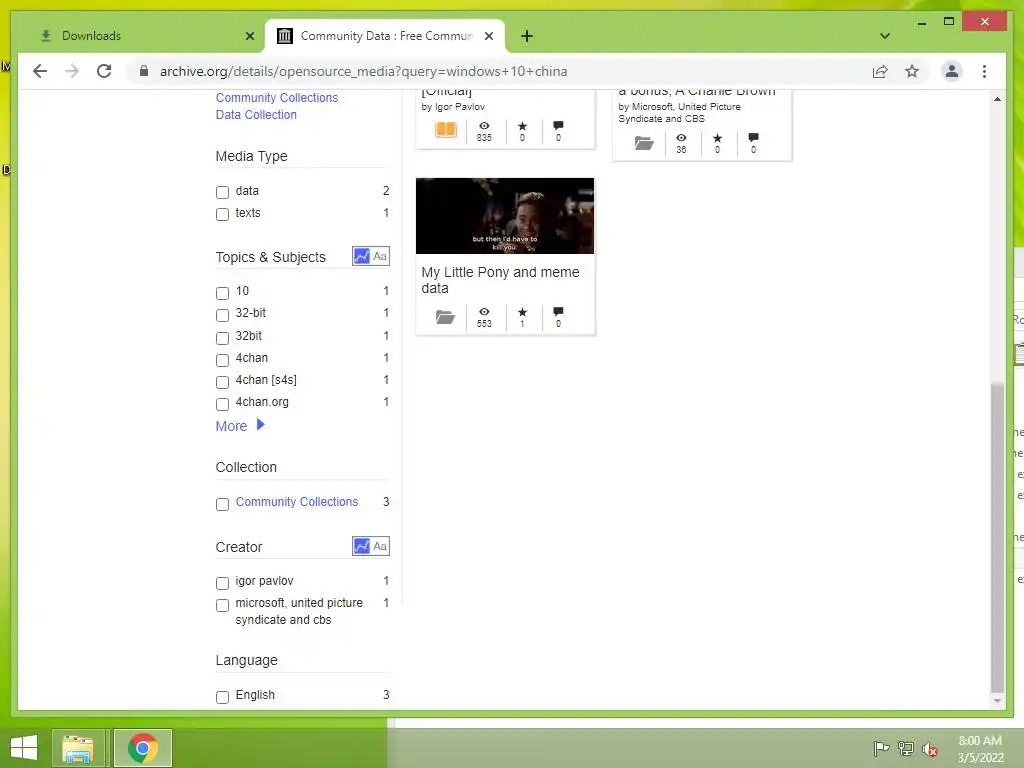This screenshot has height=768, width=1024.
Task: Click favorites star on Charlie Brown card
Action: [x=717, y=138]
